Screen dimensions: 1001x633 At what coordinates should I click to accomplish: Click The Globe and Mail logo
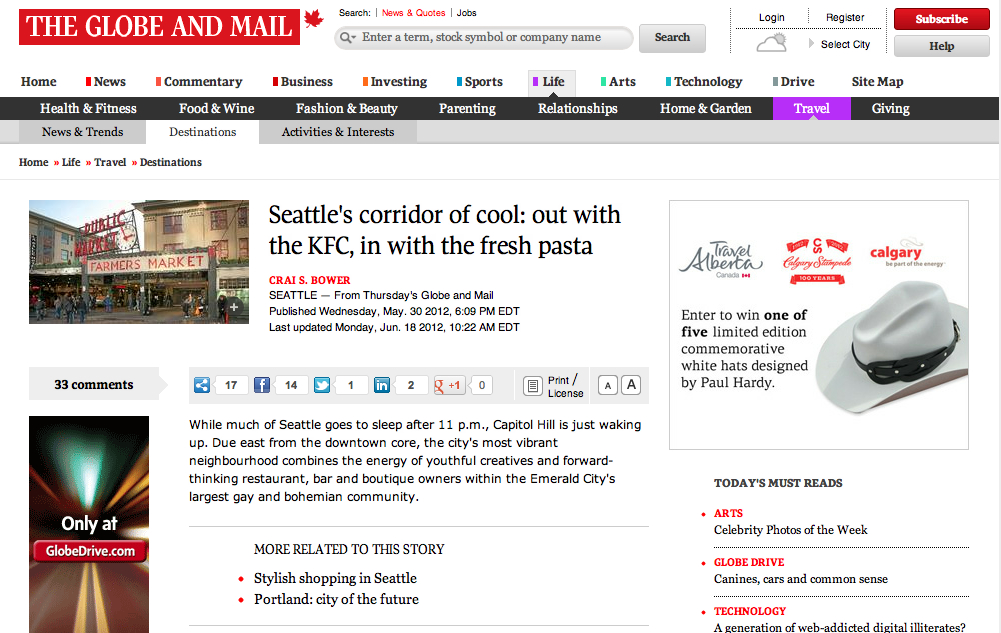(x=160, y=27)
